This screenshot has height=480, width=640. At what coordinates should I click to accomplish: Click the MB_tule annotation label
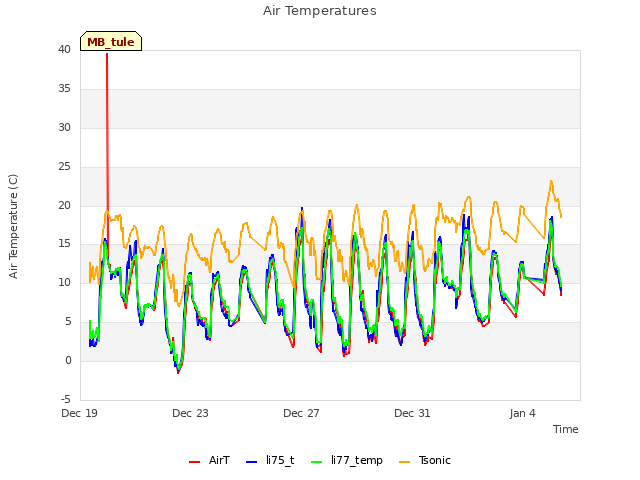click(x=111, y=41)
